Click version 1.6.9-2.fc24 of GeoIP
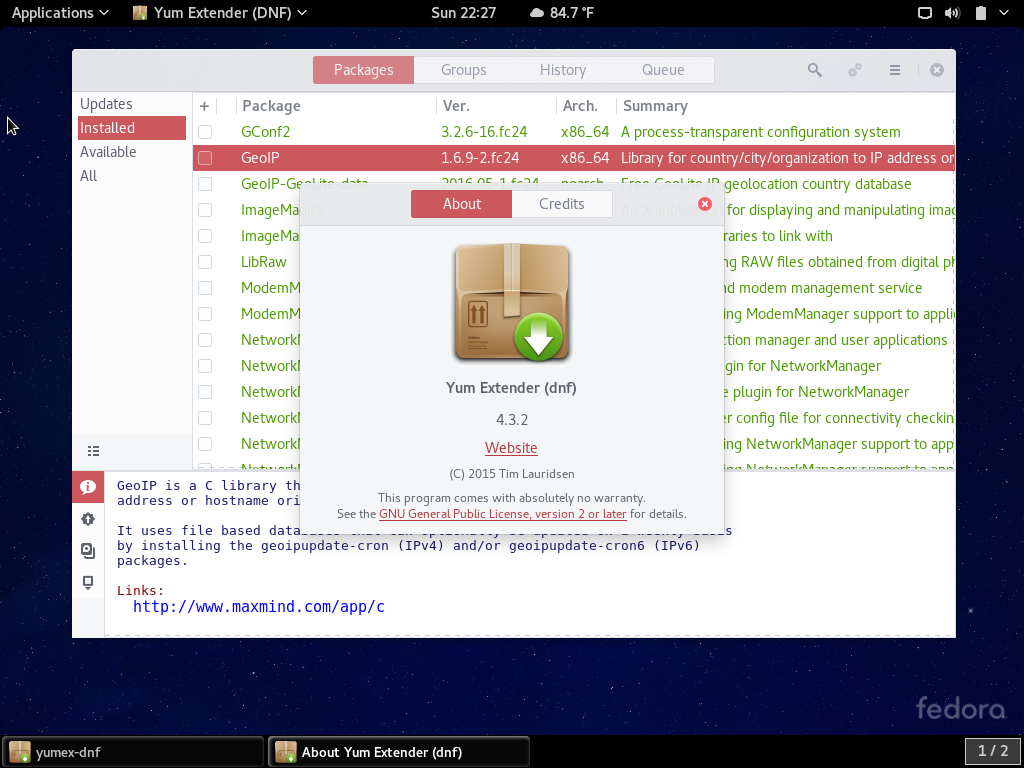 point(480,158)
